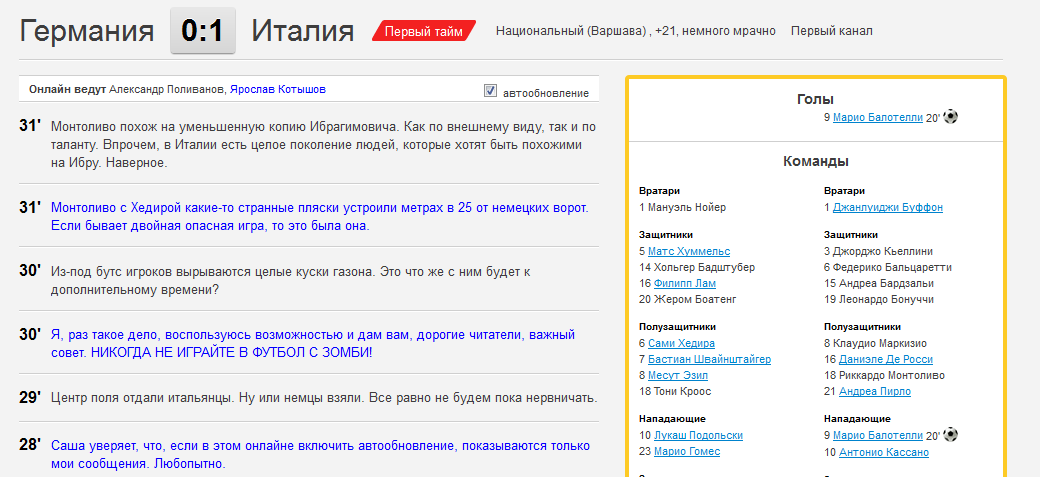Open Лукаш Подольски player link
This screenshot has height=477, width=1040.
point(698,435)
